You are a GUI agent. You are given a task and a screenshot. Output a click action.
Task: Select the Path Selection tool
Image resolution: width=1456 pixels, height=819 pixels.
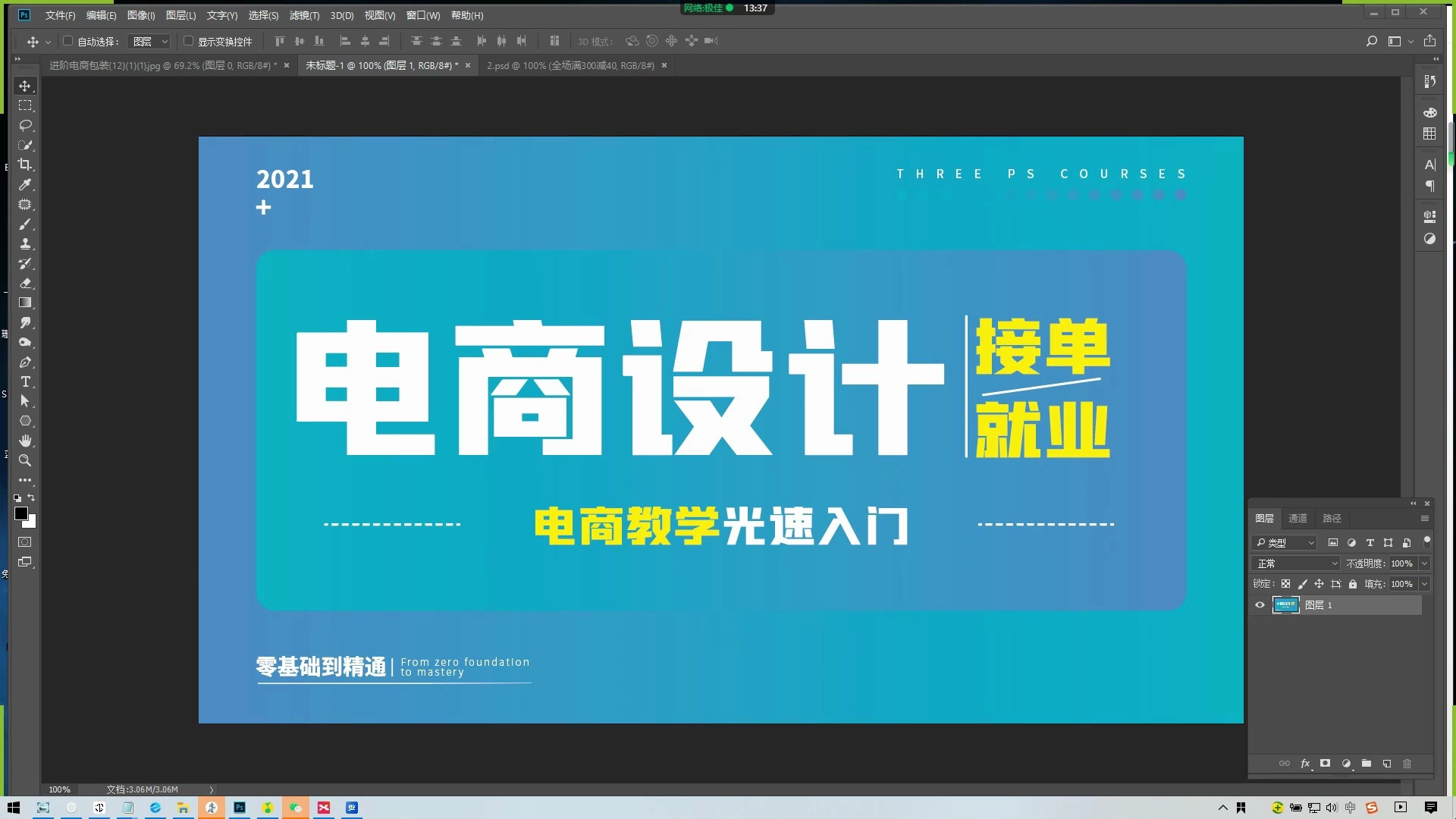tap(25, 401)
